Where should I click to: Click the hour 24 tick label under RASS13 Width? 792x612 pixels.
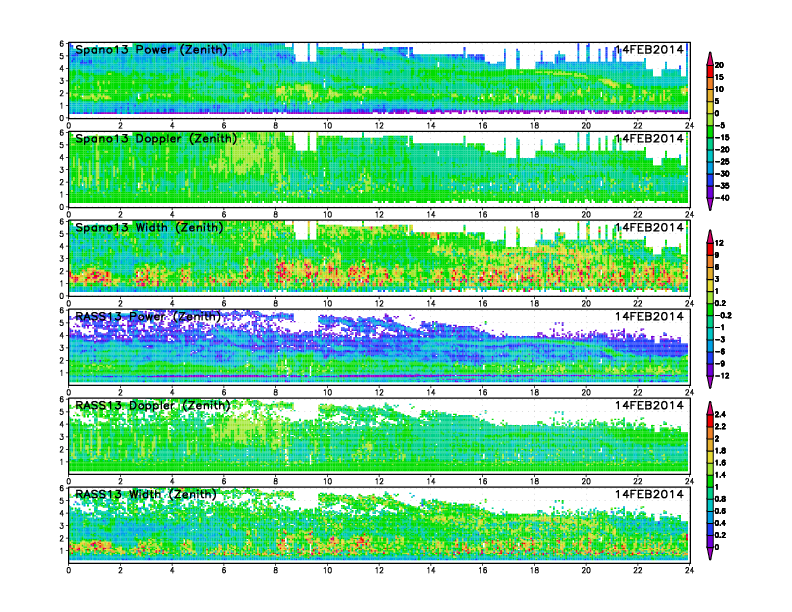[x=689, y=570]
